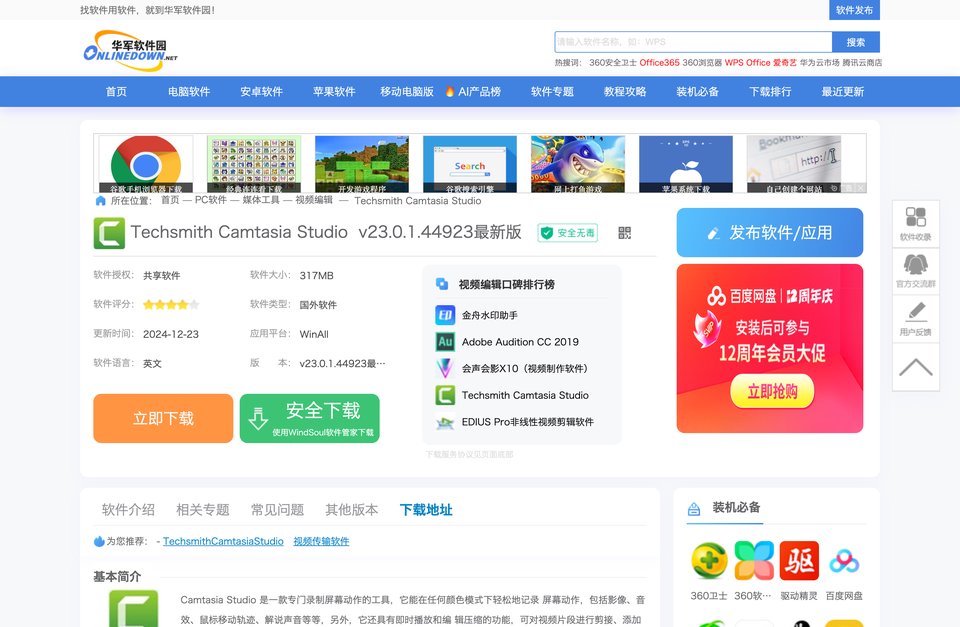Switch to the 下载地址 tab

click(426, 509)
